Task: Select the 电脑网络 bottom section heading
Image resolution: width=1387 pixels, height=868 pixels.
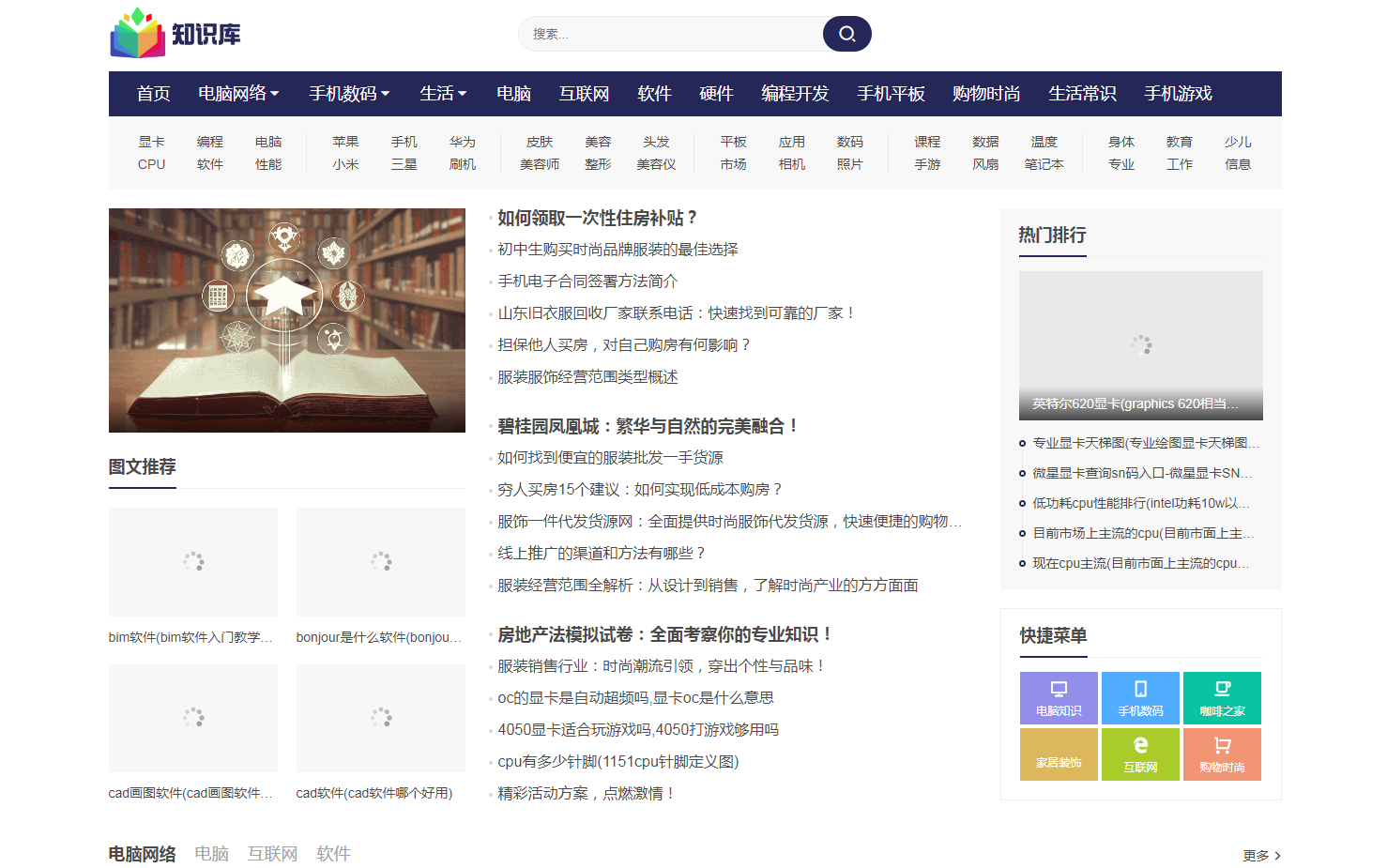Action: pyautogui.click(x=143, y=854)
